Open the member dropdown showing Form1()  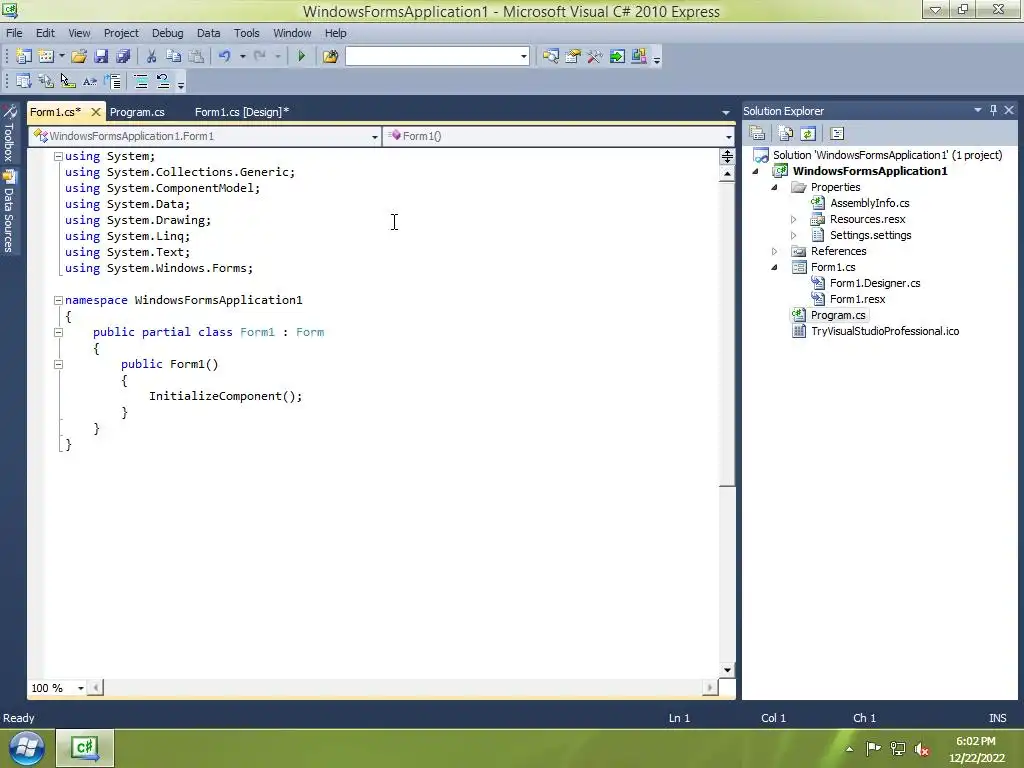[x=729, y=136]
